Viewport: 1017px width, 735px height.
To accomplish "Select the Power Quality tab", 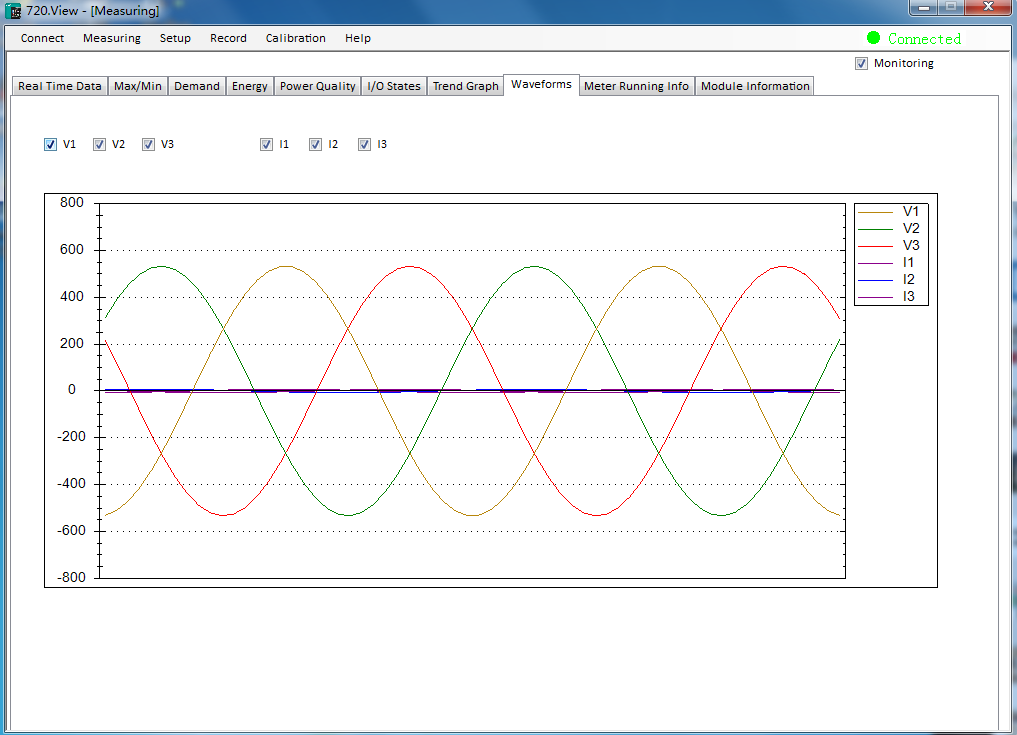I will 317,86.
